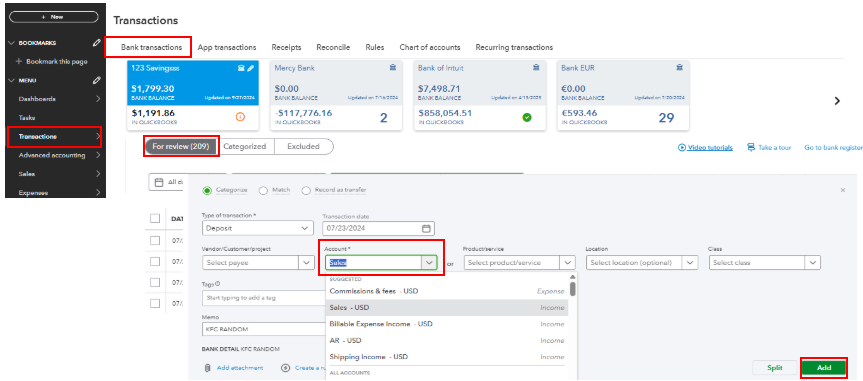This screenshot has width=863, height=381.
Task: Click the Add attachment link text
Action: pyautogui.click(x=240, y=368)
